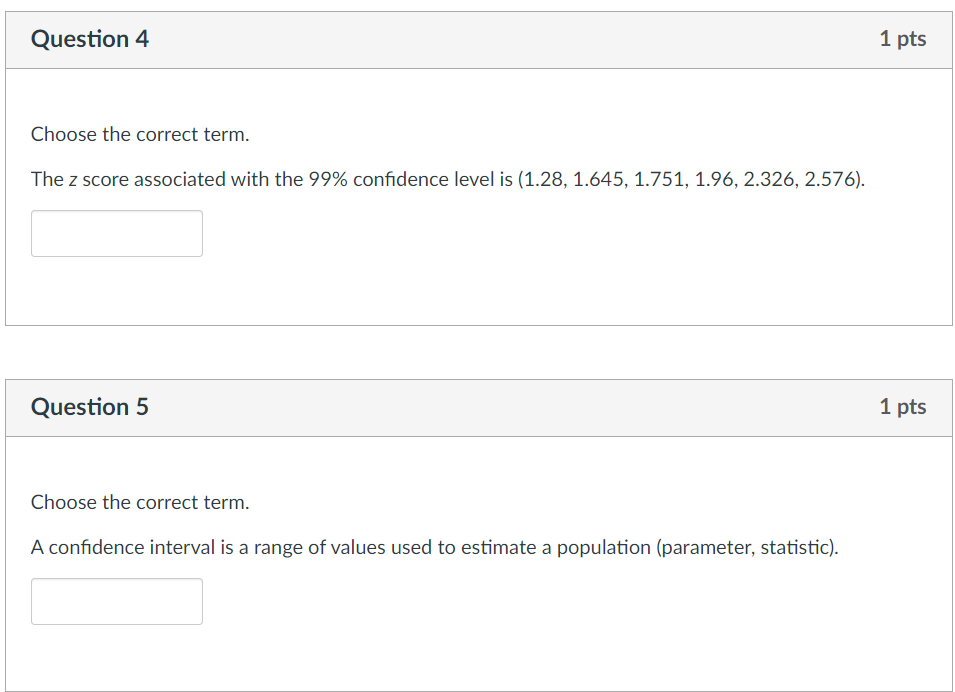
Task: Select the Question 5 header
Action: [x=90, y=407]
